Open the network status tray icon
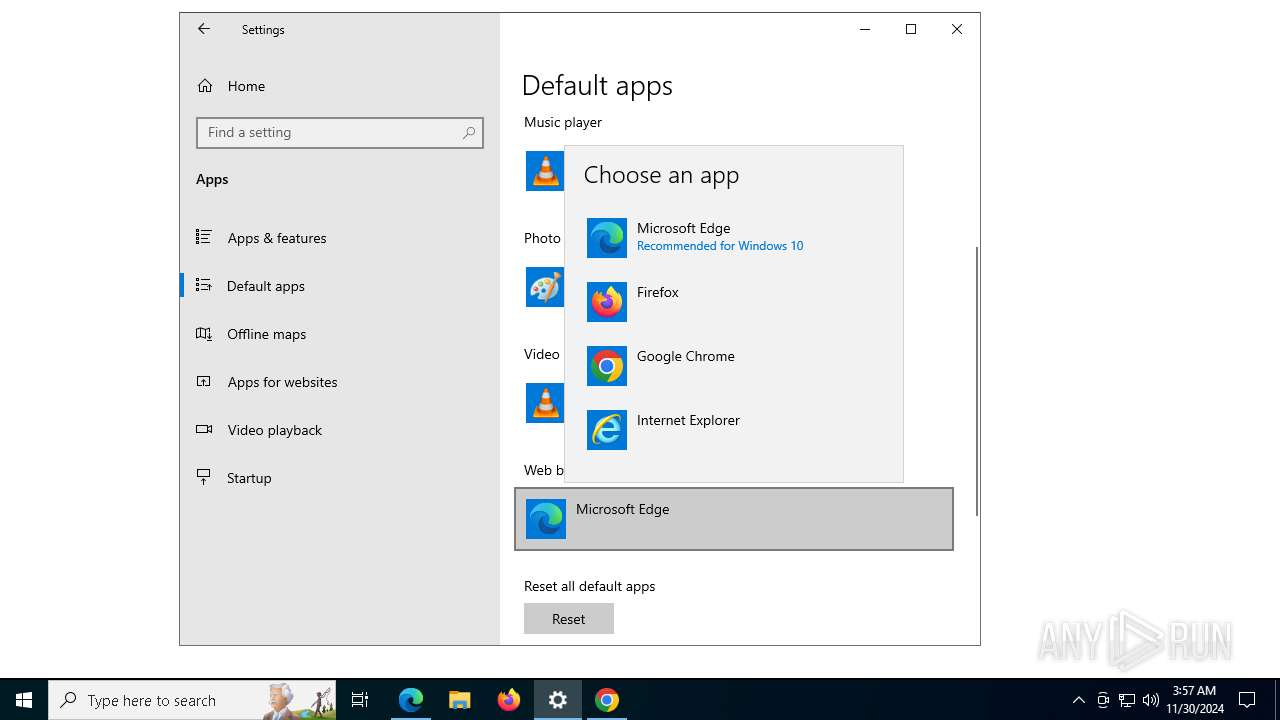 pos(1127,700)
